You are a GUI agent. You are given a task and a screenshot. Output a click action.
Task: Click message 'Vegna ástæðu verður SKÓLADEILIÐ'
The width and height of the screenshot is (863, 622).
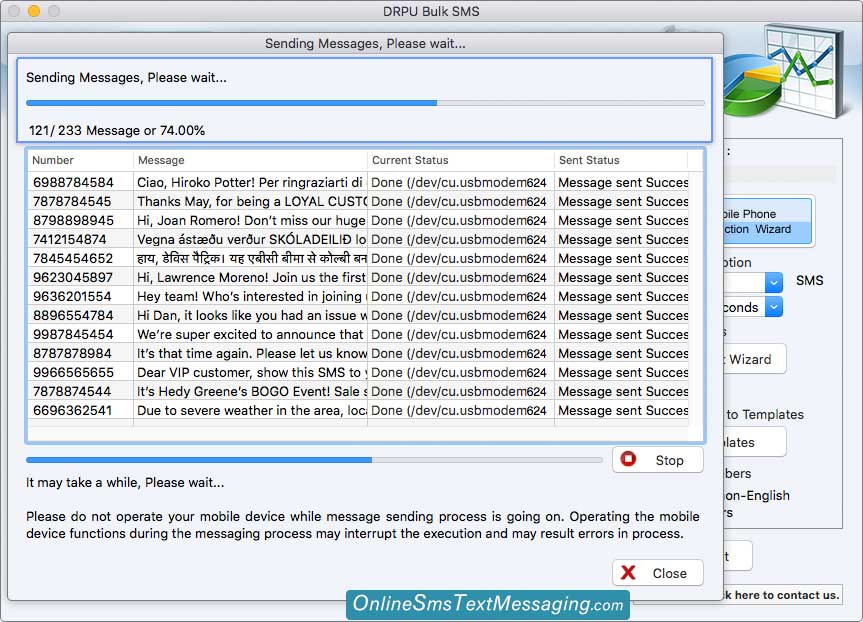(250, 239)
